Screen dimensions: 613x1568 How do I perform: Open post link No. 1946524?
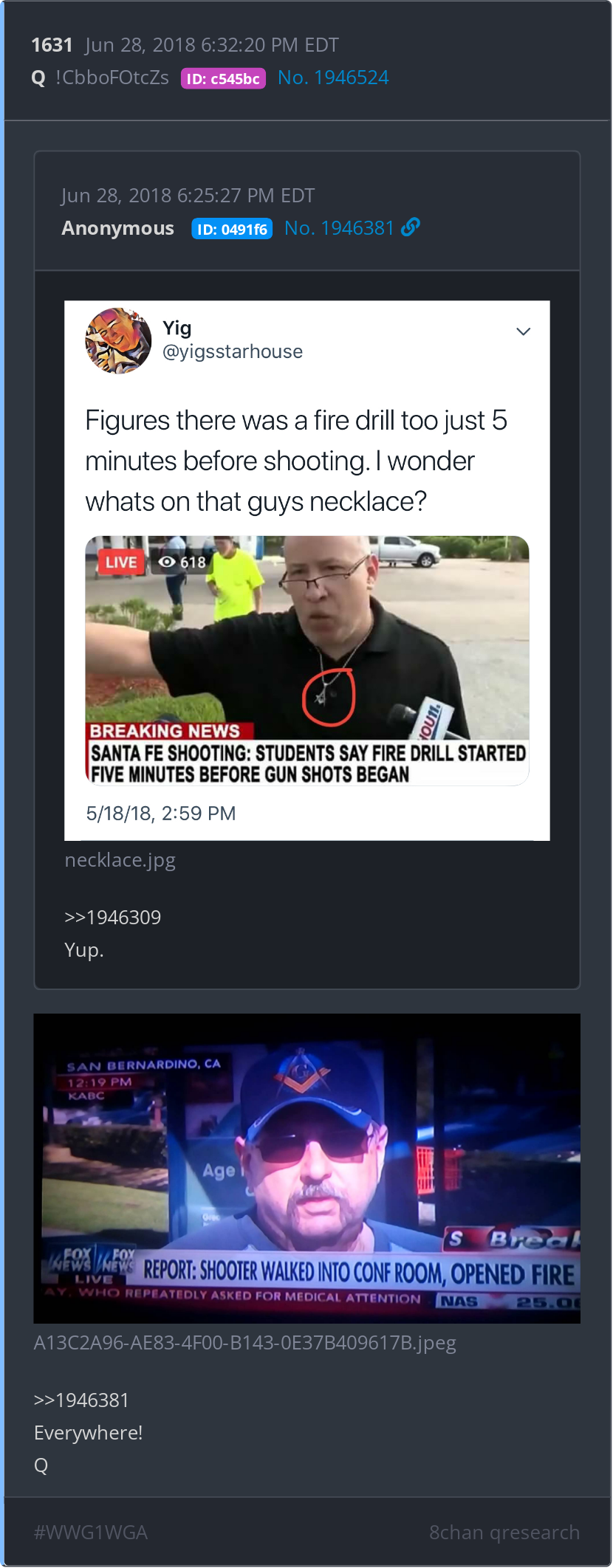click(x=333, y=78)
